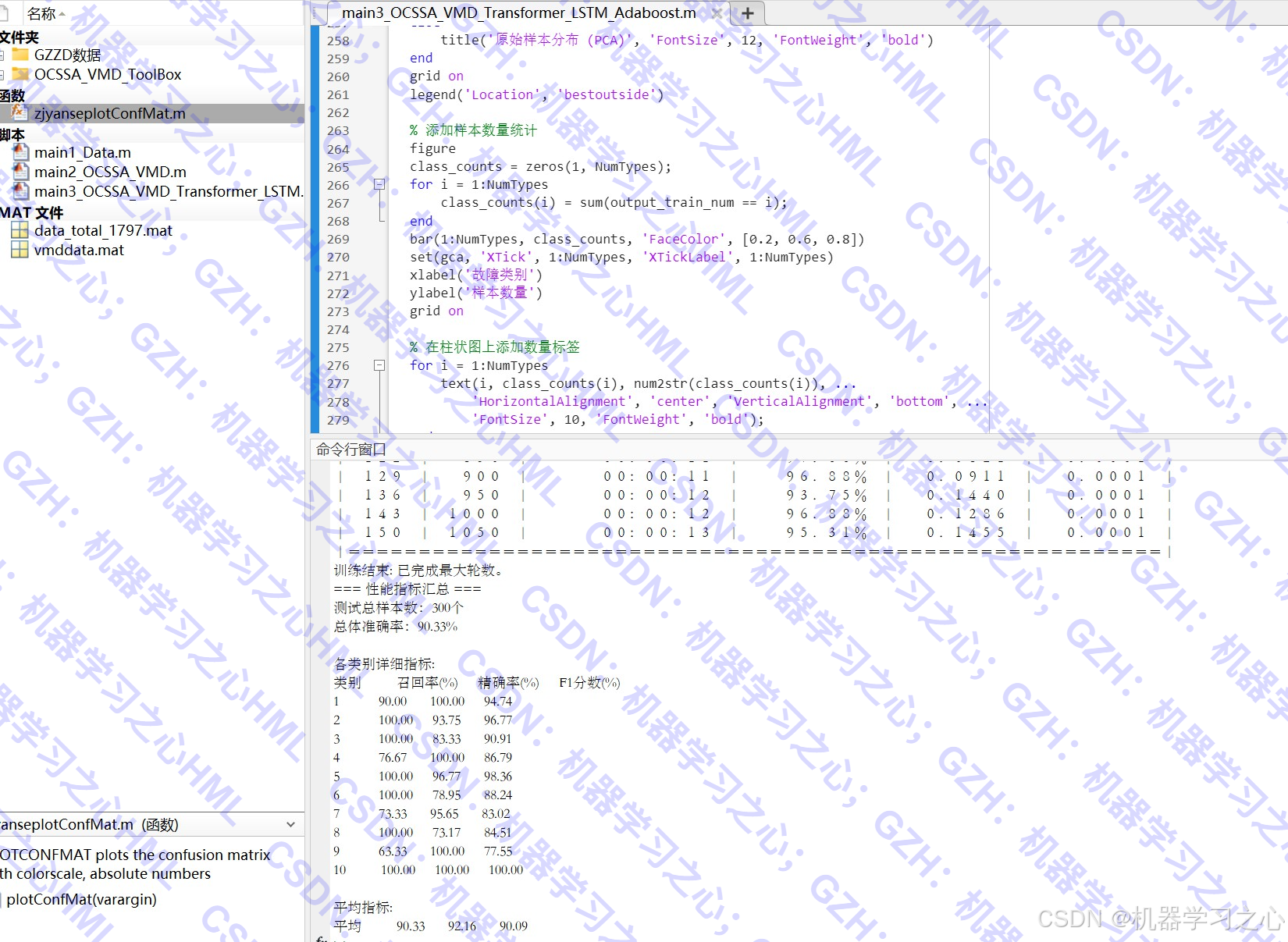Select data_total_1797.mat file
The width and height of the screenshot is (1288, 942).
coord(103,230)
